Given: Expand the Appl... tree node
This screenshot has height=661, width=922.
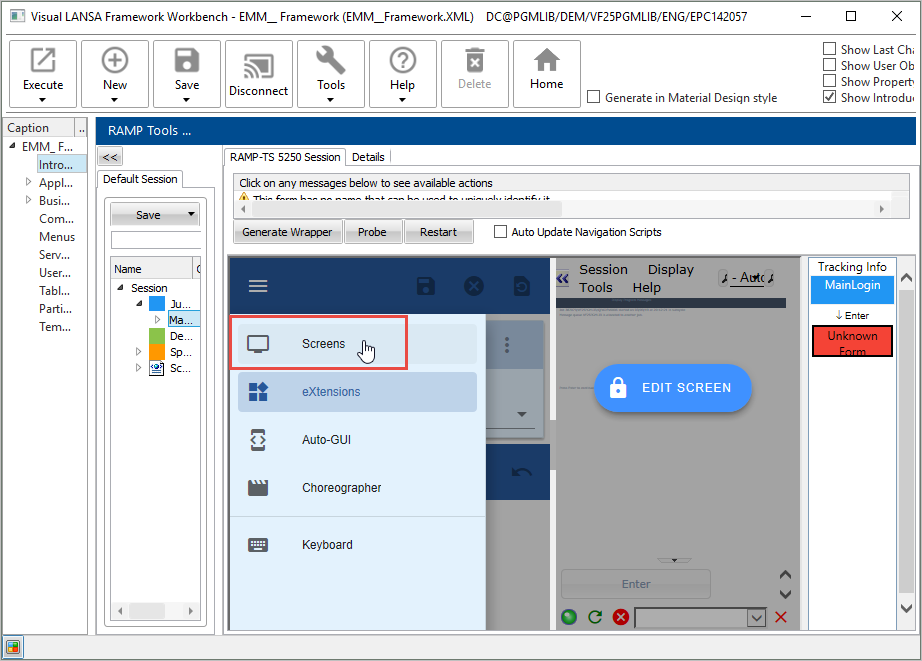Looking at the screenshot, I should [28, 182].
